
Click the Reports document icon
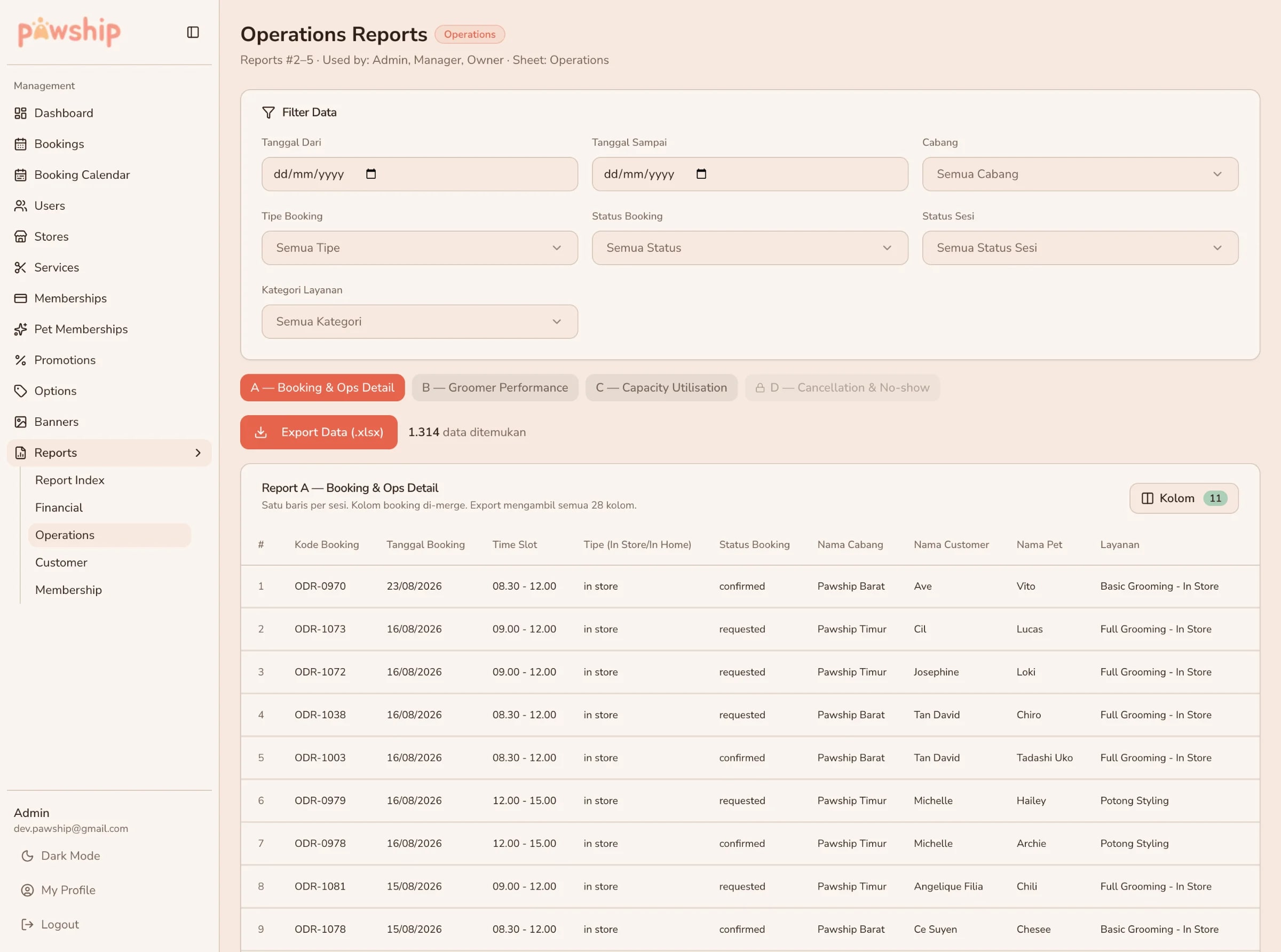[21, 453]
